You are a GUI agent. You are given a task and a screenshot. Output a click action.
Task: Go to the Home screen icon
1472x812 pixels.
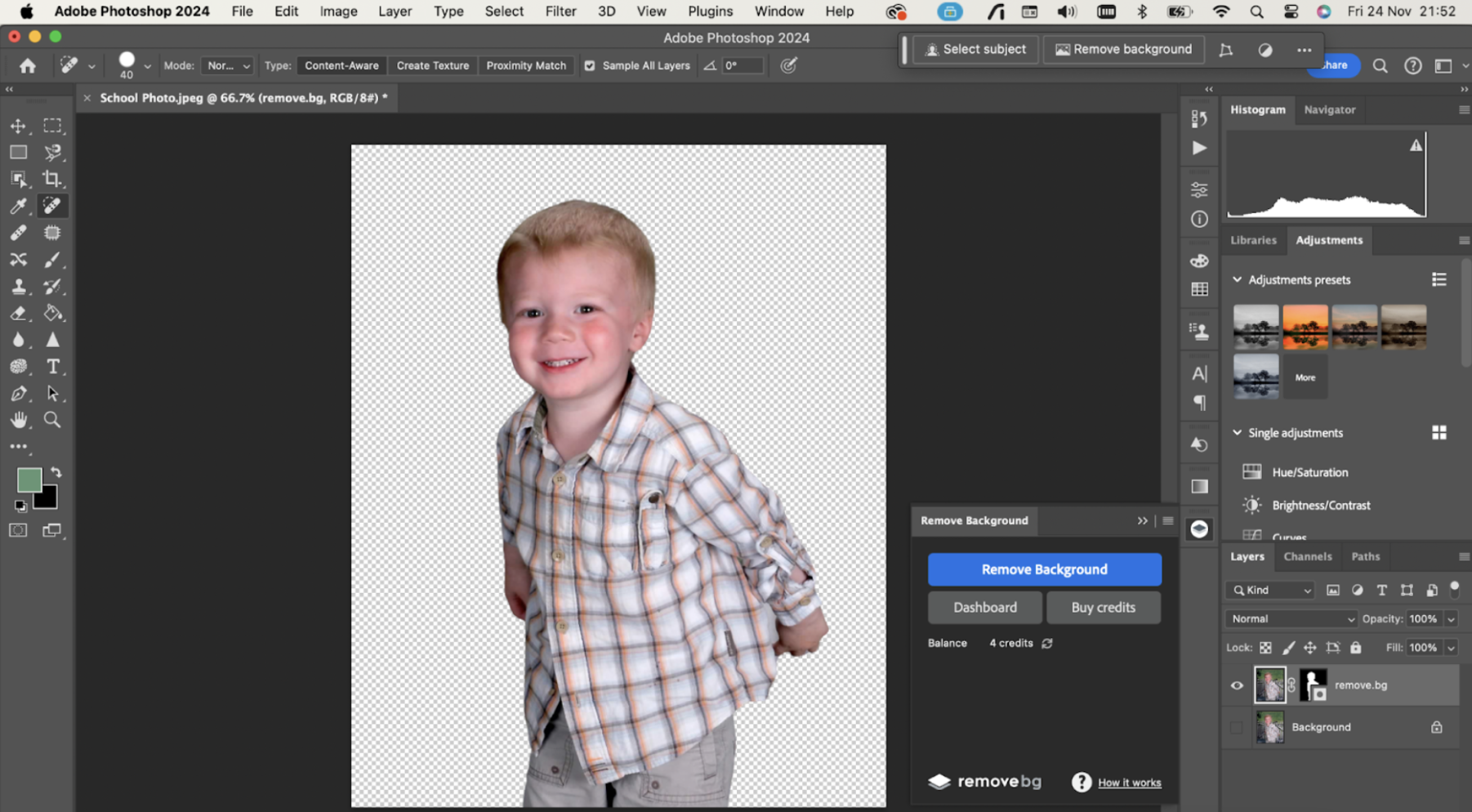[x=28, y=65]
